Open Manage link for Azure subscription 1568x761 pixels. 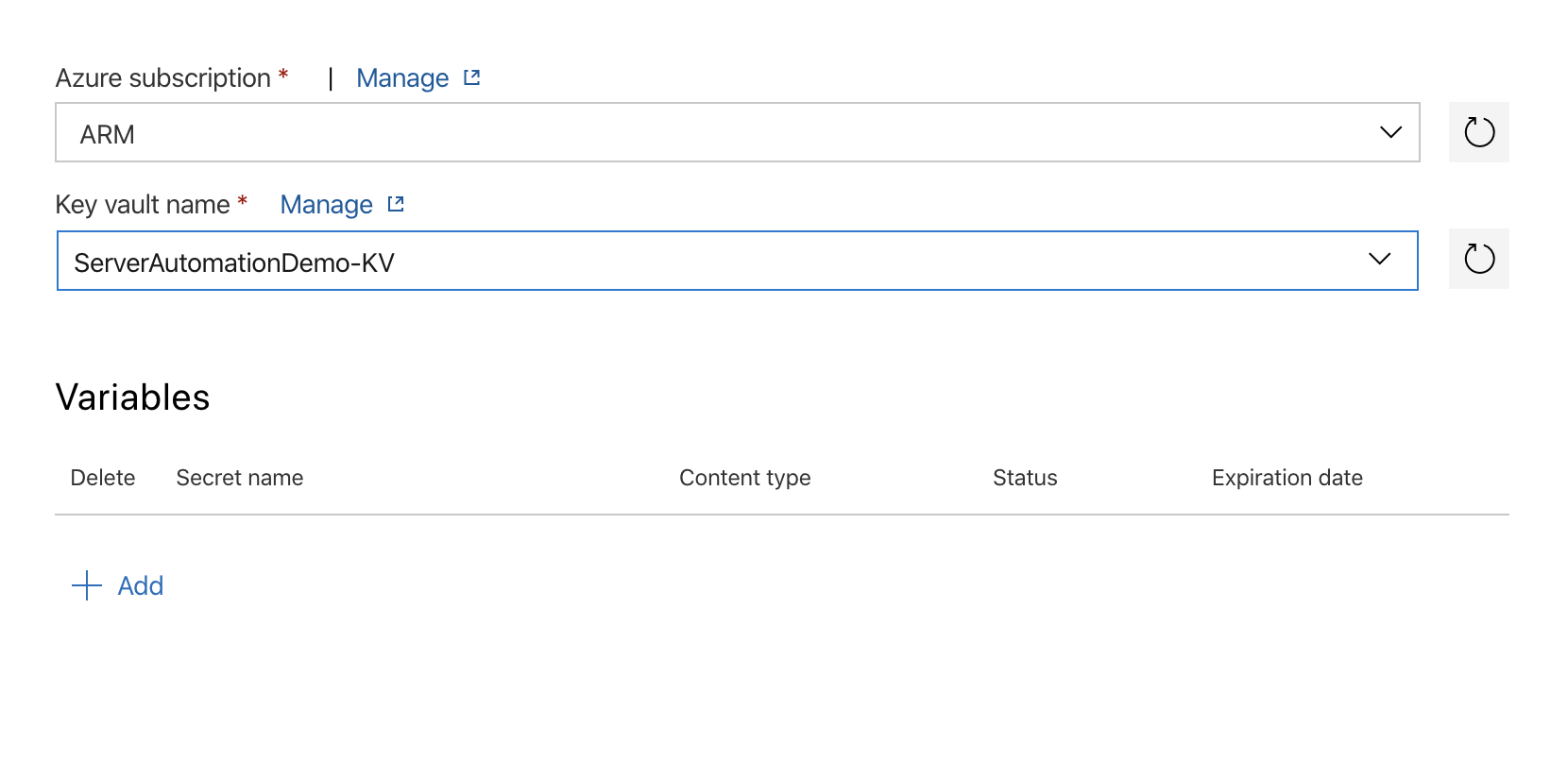coord(402,78)
